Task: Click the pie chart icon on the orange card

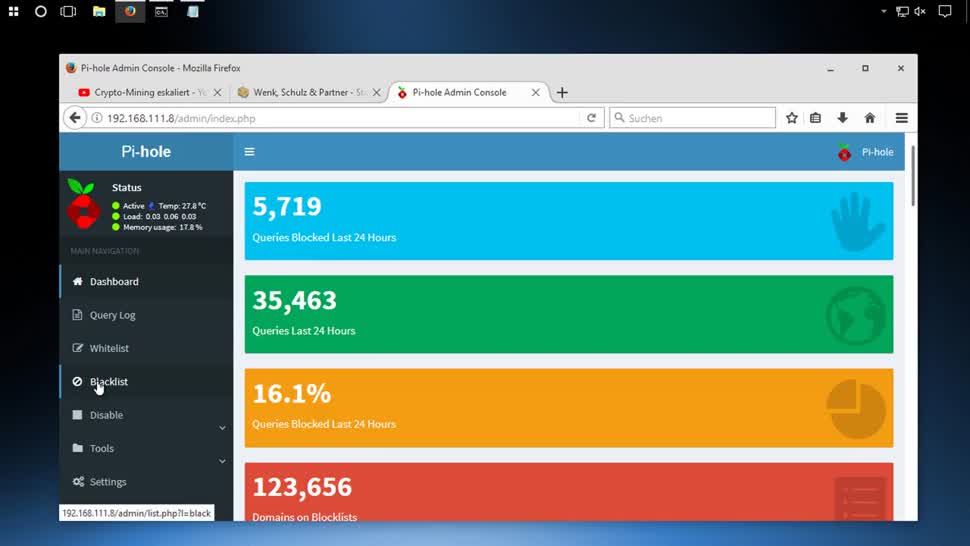Action: coord(856,409)
